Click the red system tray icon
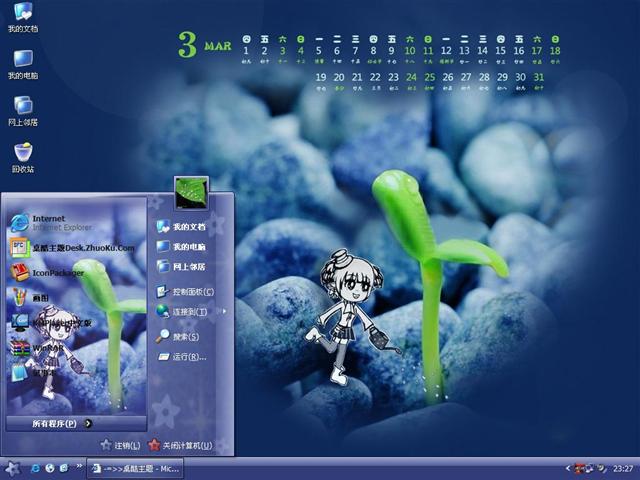The image size is (640, 480). tap(579, 468)
